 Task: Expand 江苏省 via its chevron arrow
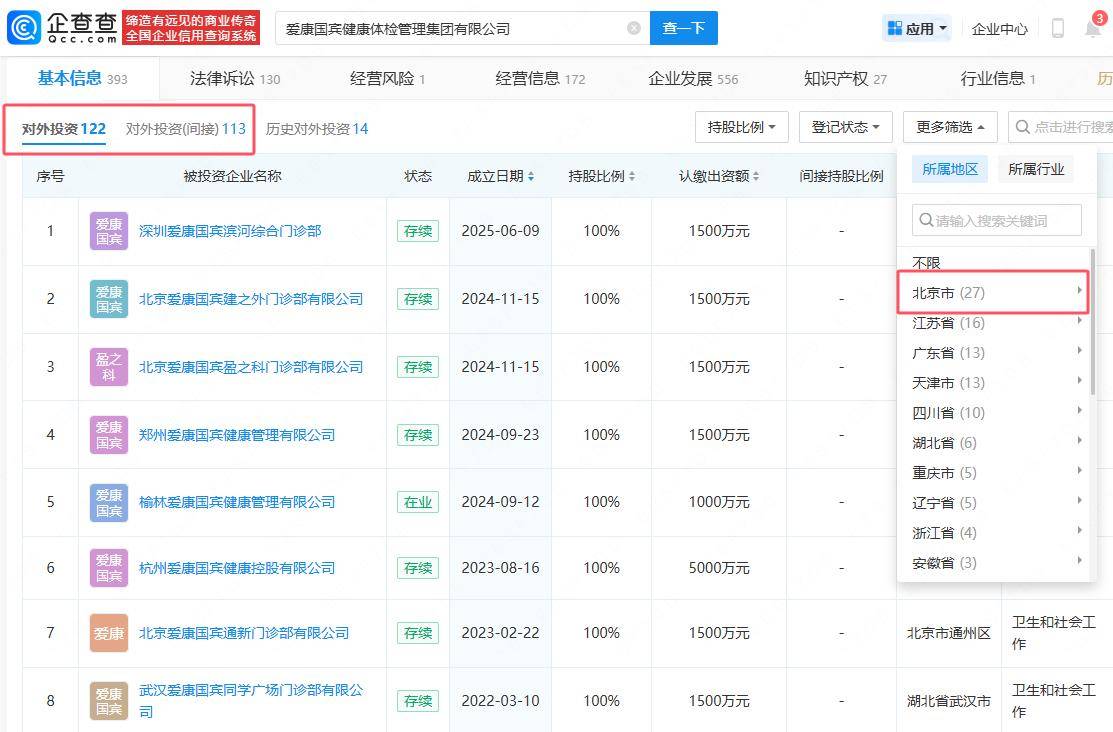click(x=1079, y=322)
